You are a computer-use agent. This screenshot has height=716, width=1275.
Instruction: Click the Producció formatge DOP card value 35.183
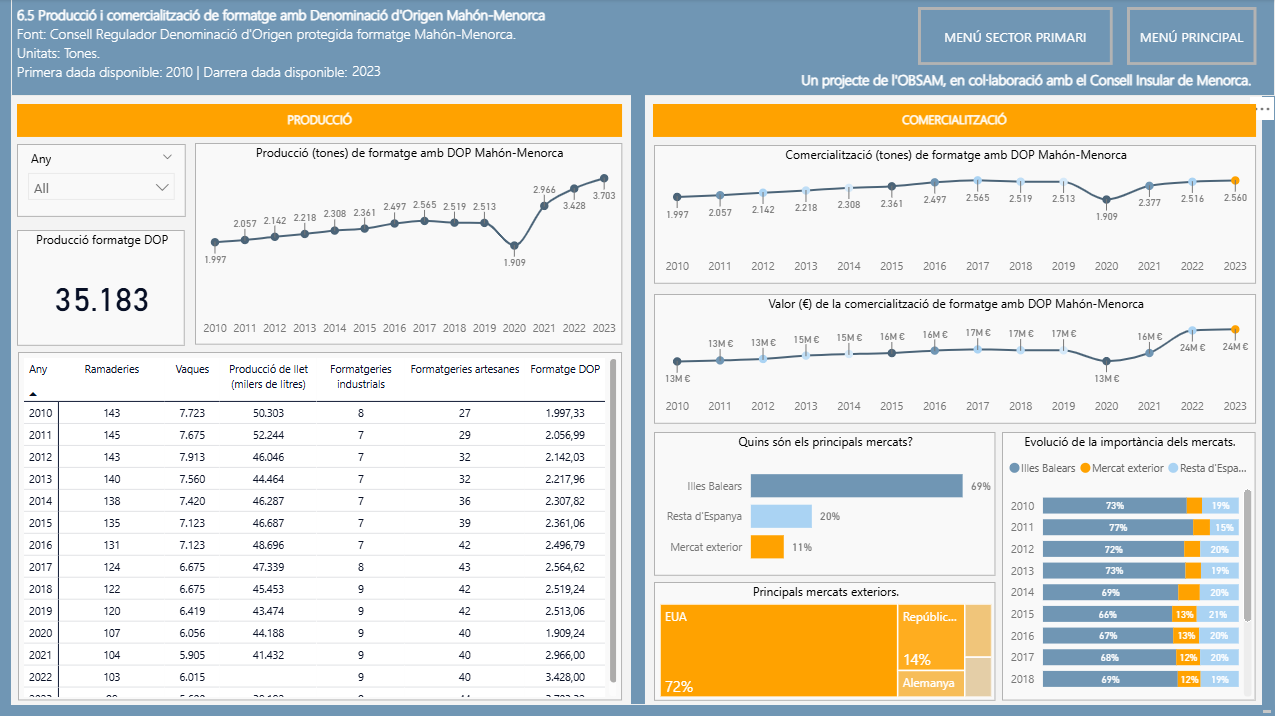103,300
